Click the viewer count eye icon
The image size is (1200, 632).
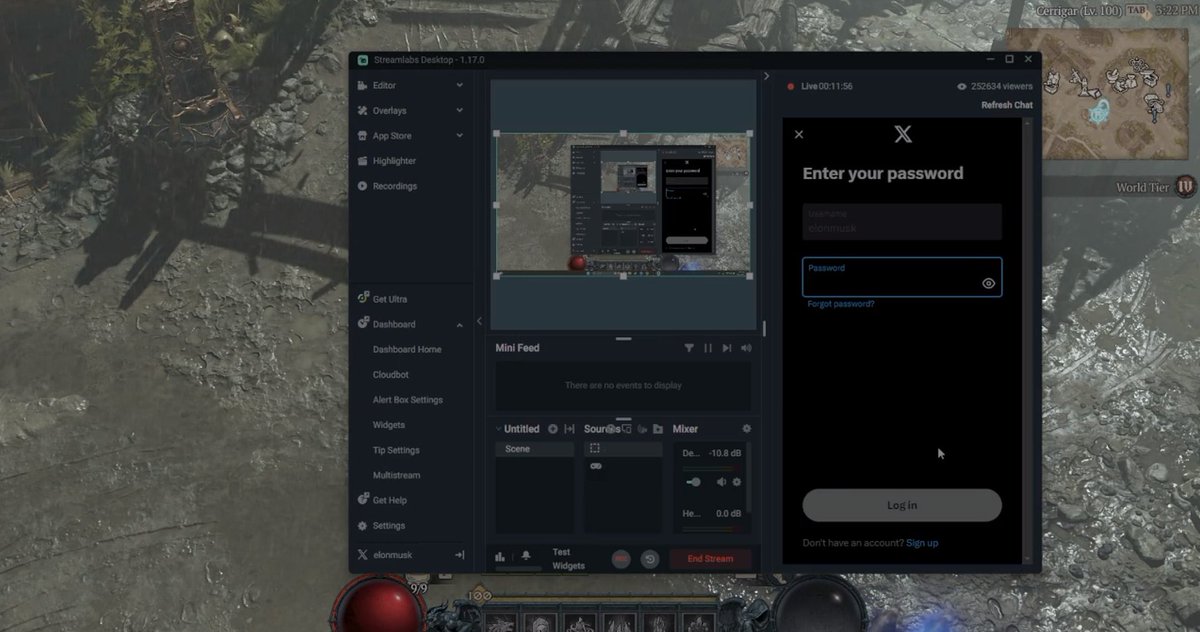pos(962,87)
